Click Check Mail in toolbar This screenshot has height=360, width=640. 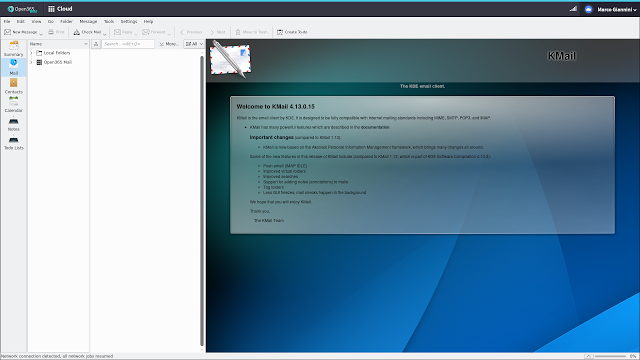click(x=87, y=32)
